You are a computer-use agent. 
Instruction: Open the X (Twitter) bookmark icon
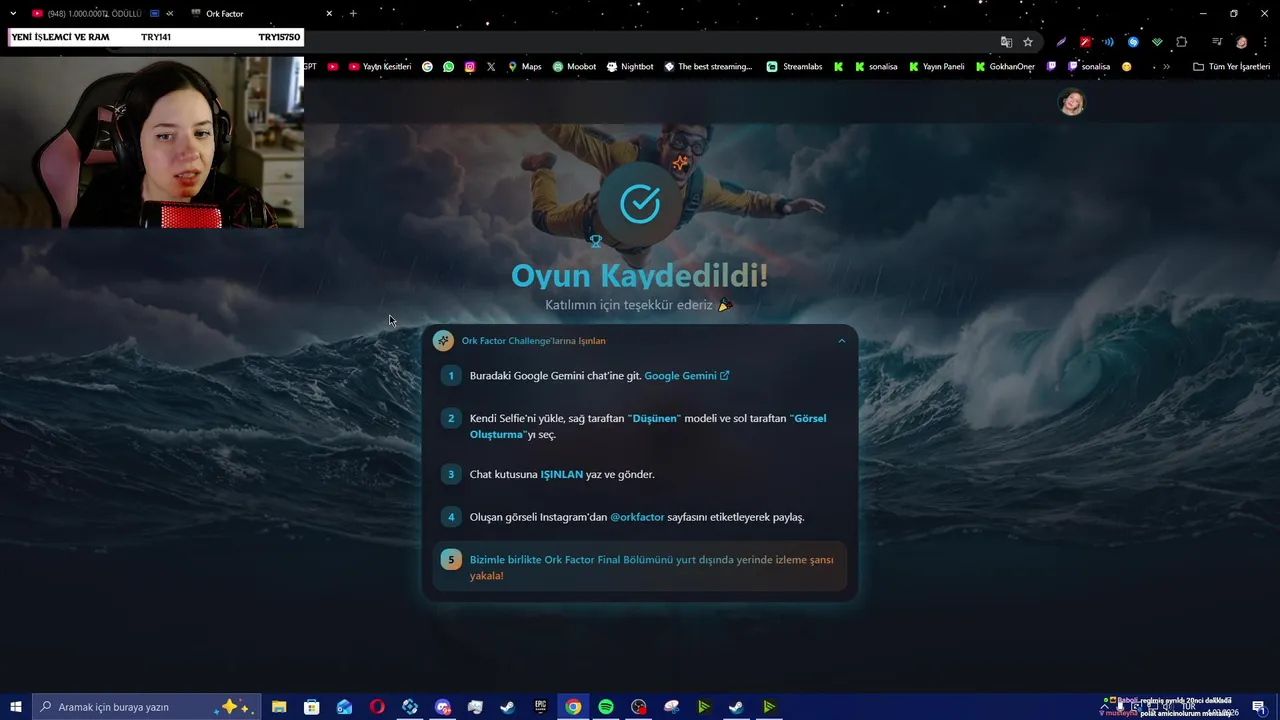point(491,67)
